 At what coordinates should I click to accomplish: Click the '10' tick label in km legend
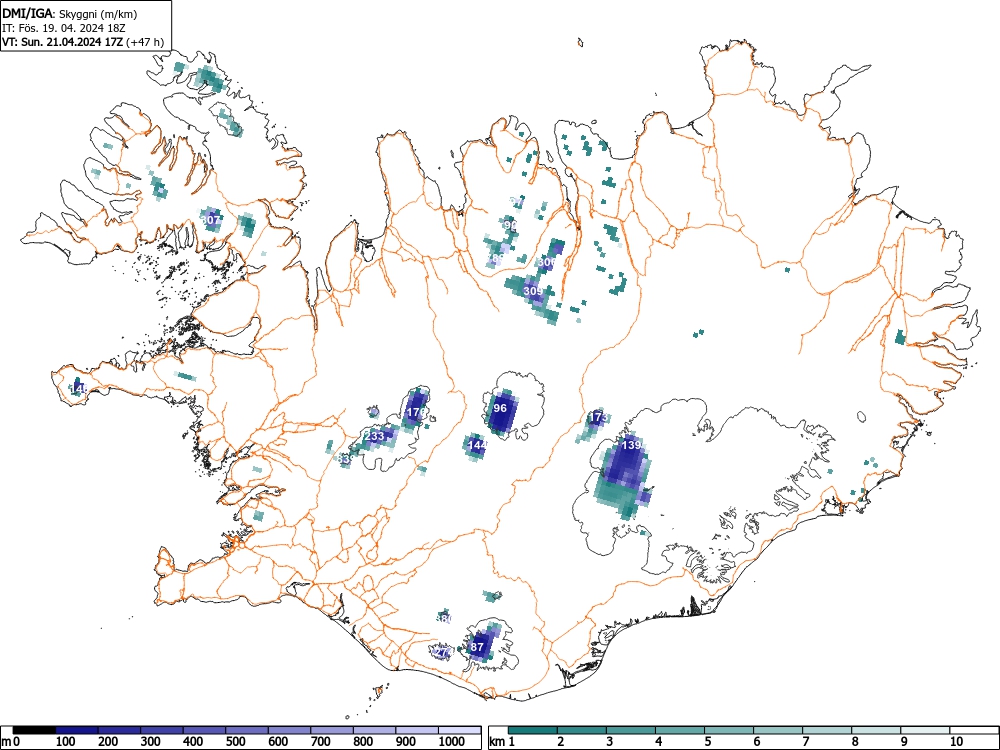[955, 742]
